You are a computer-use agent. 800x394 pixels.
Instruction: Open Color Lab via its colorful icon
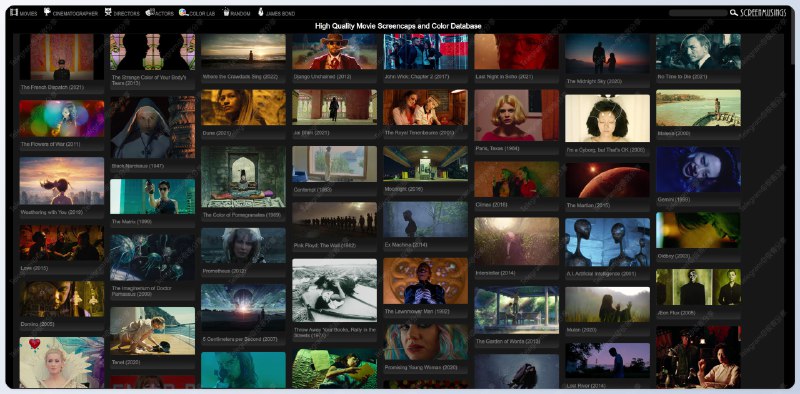tap(183, 12)
